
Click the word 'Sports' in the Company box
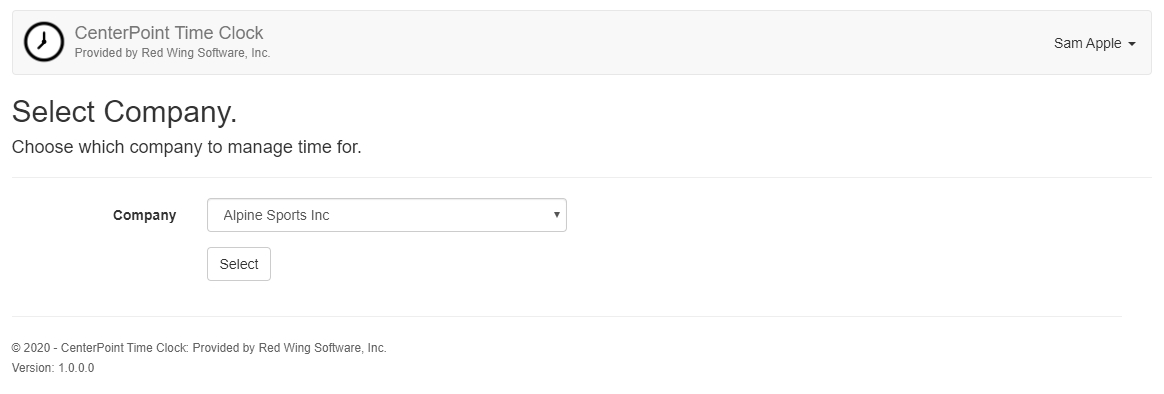point(284,215)
